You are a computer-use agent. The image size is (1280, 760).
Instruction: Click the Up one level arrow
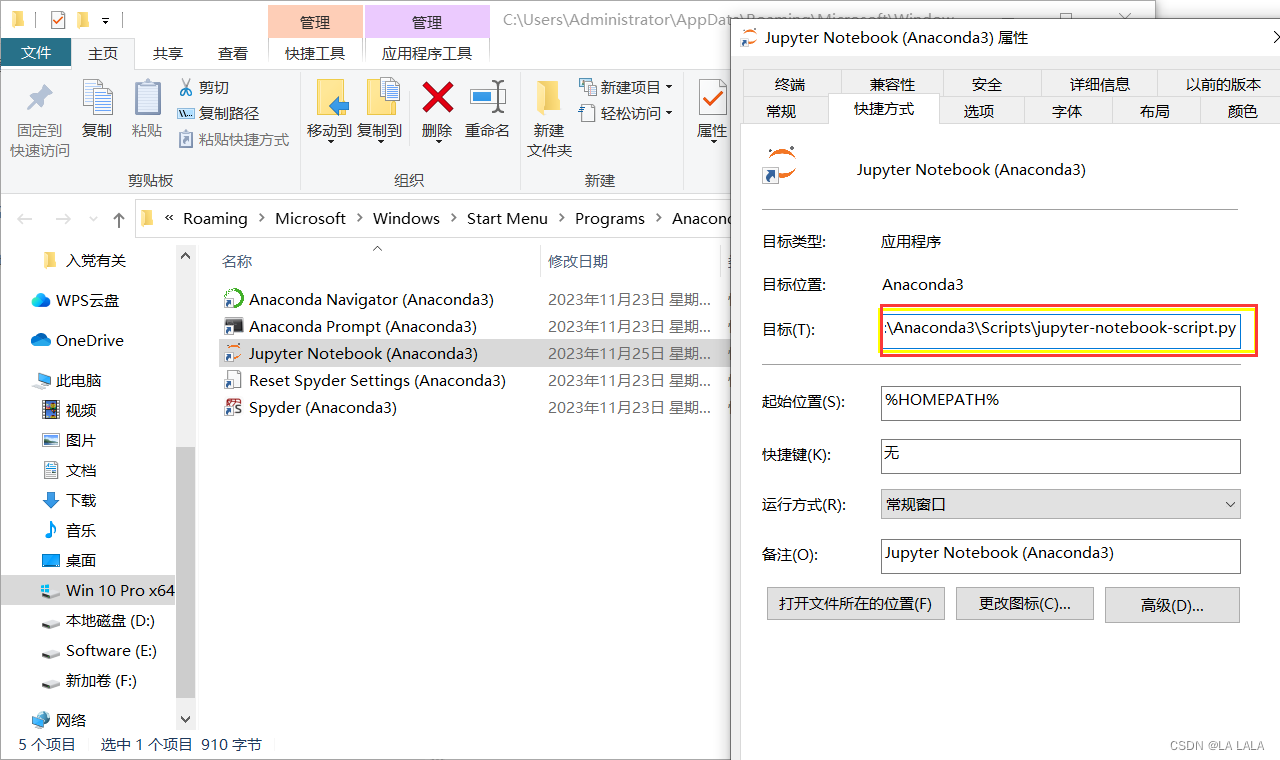click(119, 219)
